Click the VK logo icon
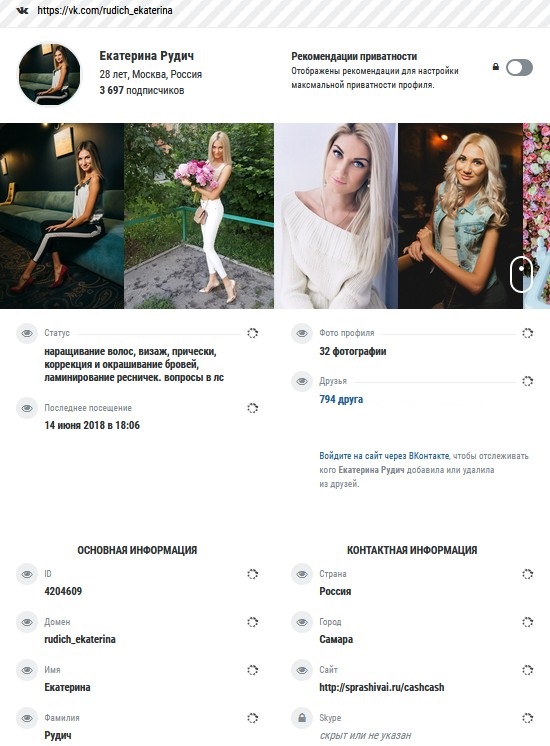 coord(22,10)
